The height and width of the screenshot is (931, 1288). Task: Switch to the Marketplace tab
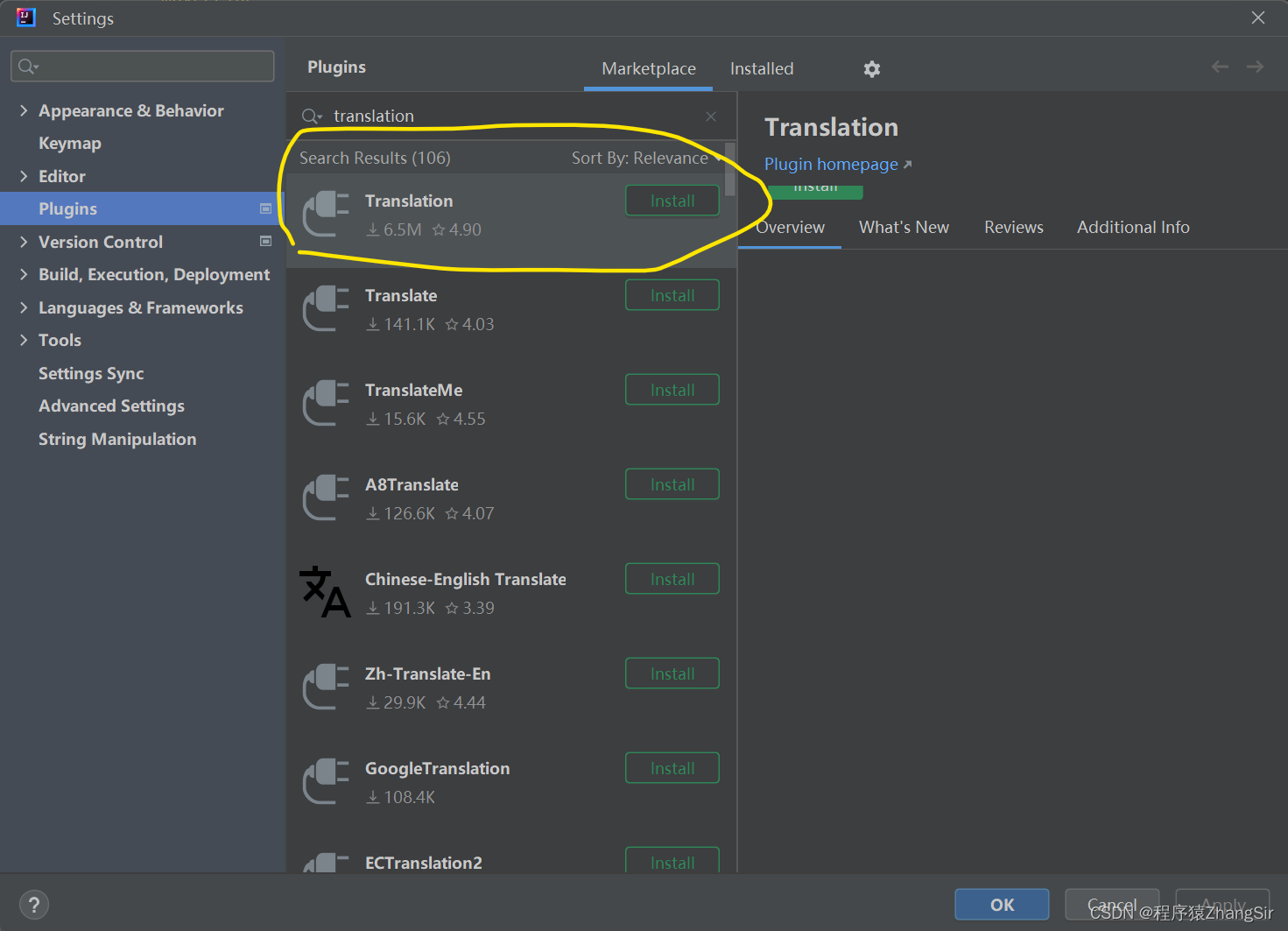pos(649,68)
